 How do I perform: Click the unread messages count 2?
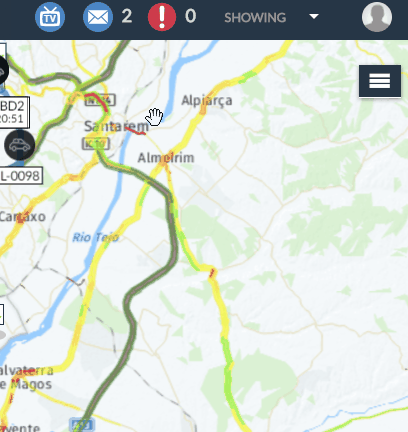coord(127,16)
